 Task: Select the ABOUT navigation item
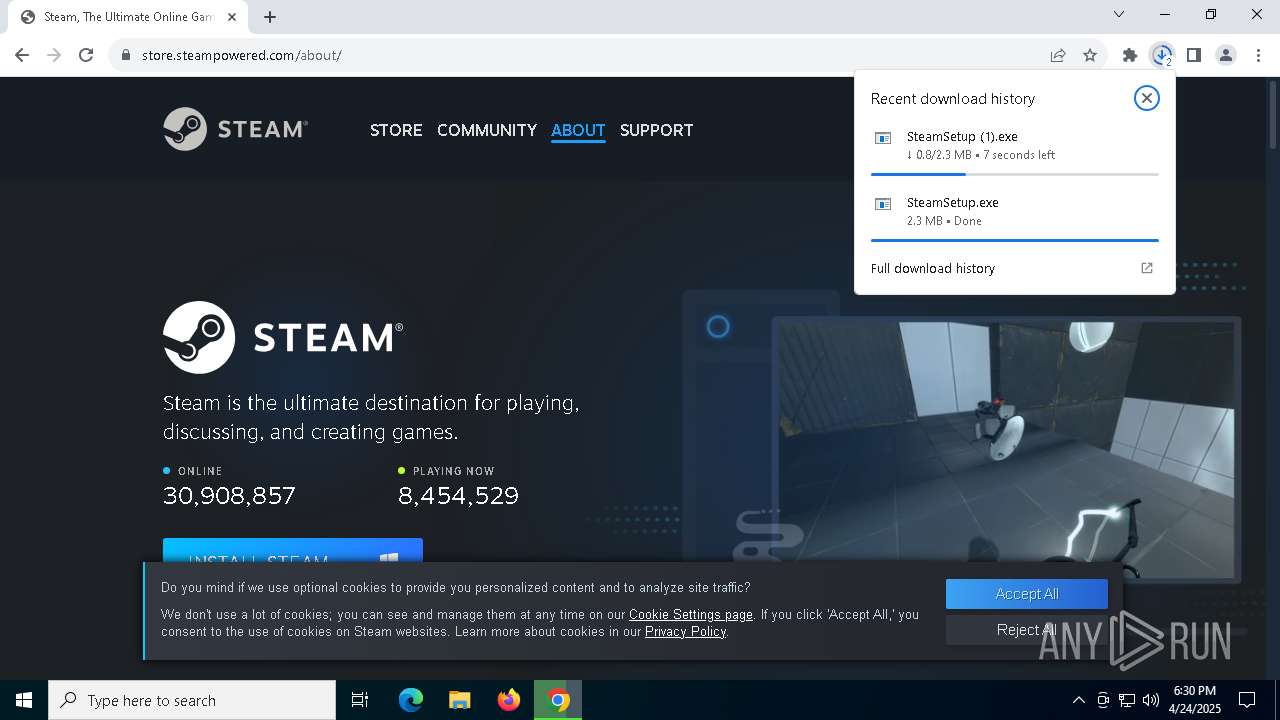578,130
